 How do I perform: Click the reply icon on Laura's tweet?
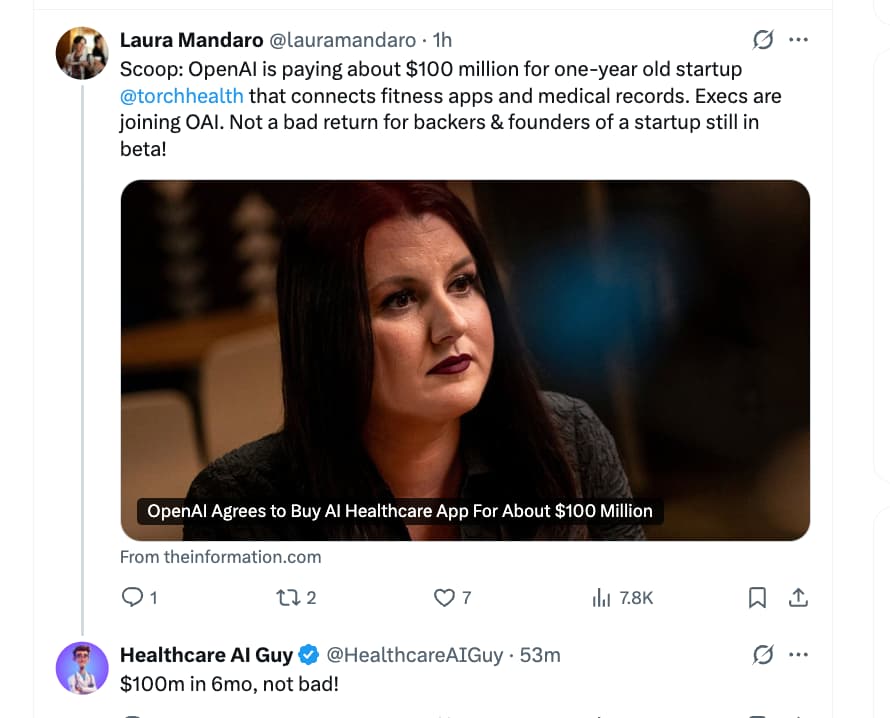(x=132, y=597)
